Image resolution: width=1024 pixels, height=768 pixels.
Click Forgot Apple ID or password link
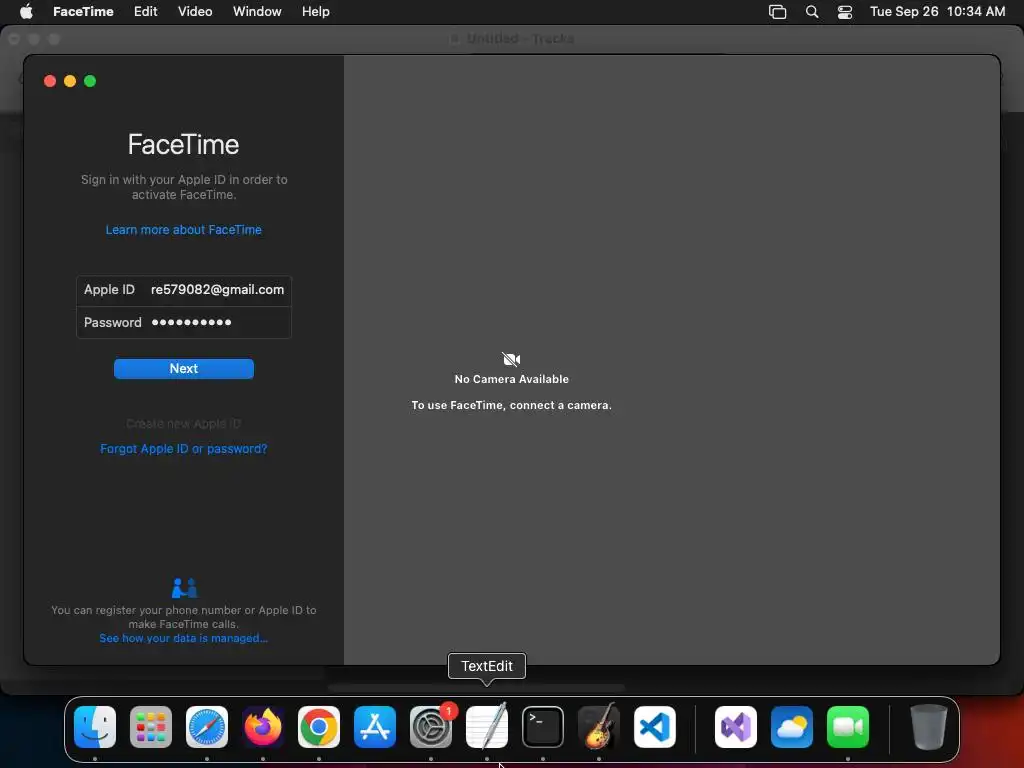point(184,449)
